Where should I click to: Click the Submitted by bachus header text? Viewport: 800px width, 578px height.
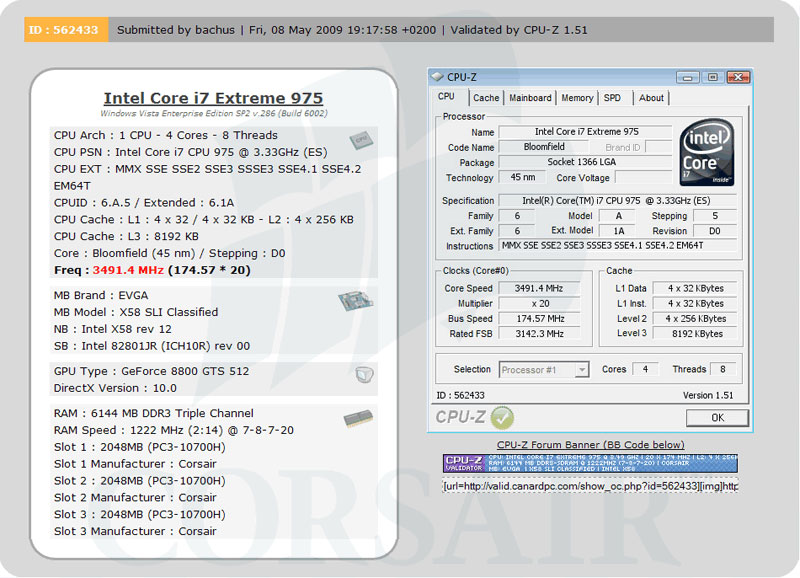(x=176, y=30)
